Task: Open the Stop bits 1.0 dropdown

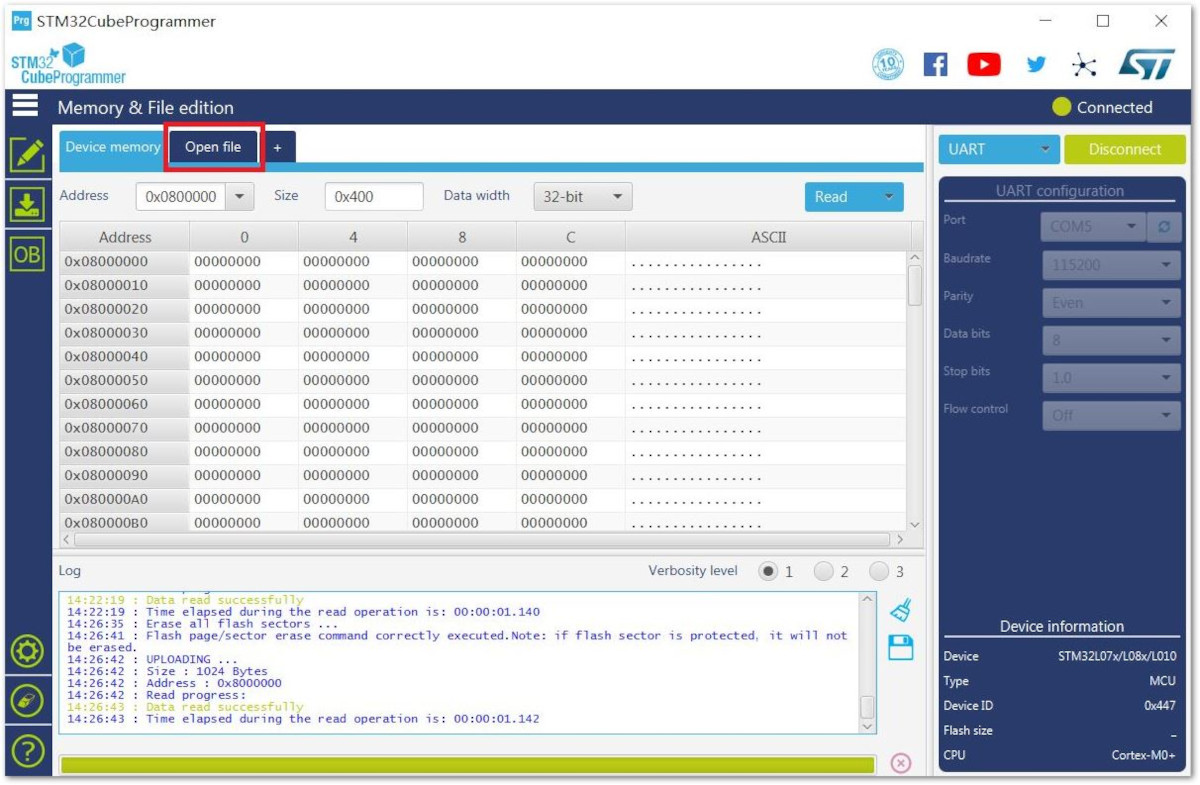Action: click(1112, 378)
